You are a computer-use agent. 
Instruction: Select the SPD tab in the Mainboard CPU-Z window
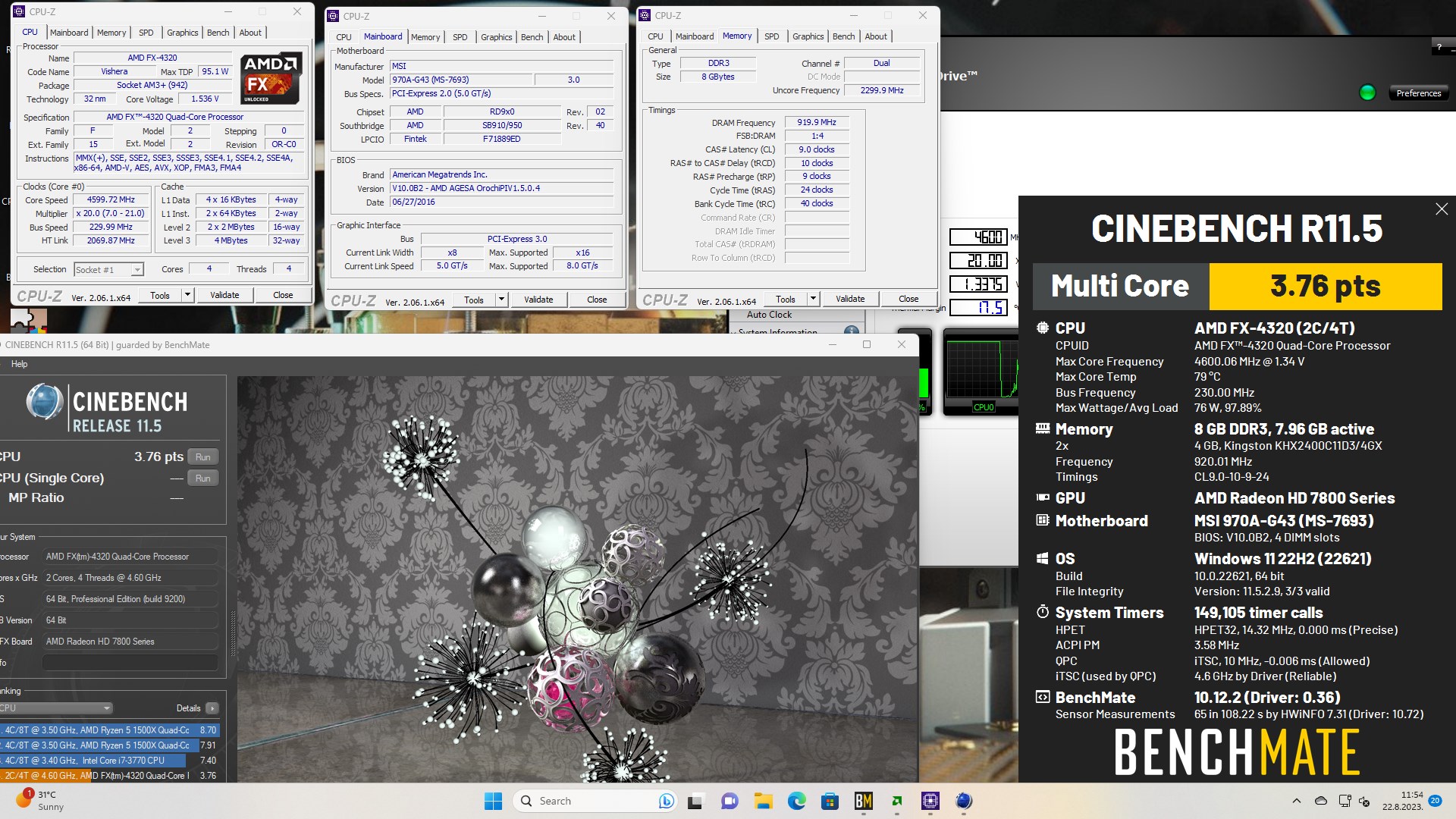pyautogui.click(x=460, y=37)
